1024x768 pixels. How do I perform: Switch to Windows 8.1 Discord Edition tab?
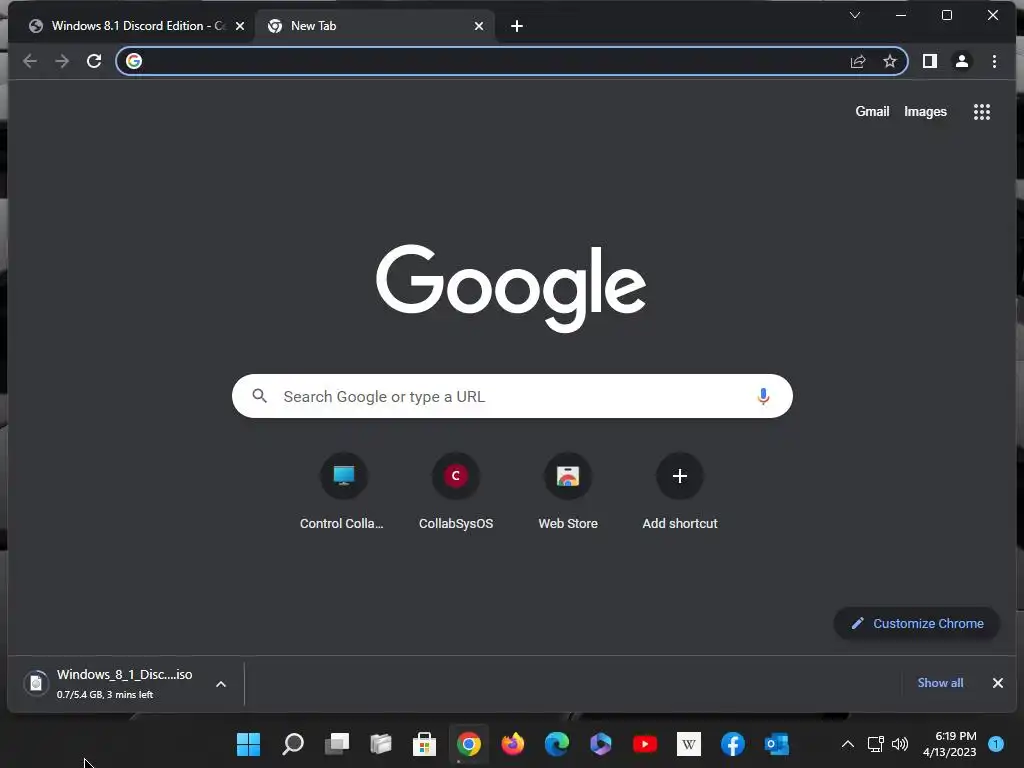point(131,26)
